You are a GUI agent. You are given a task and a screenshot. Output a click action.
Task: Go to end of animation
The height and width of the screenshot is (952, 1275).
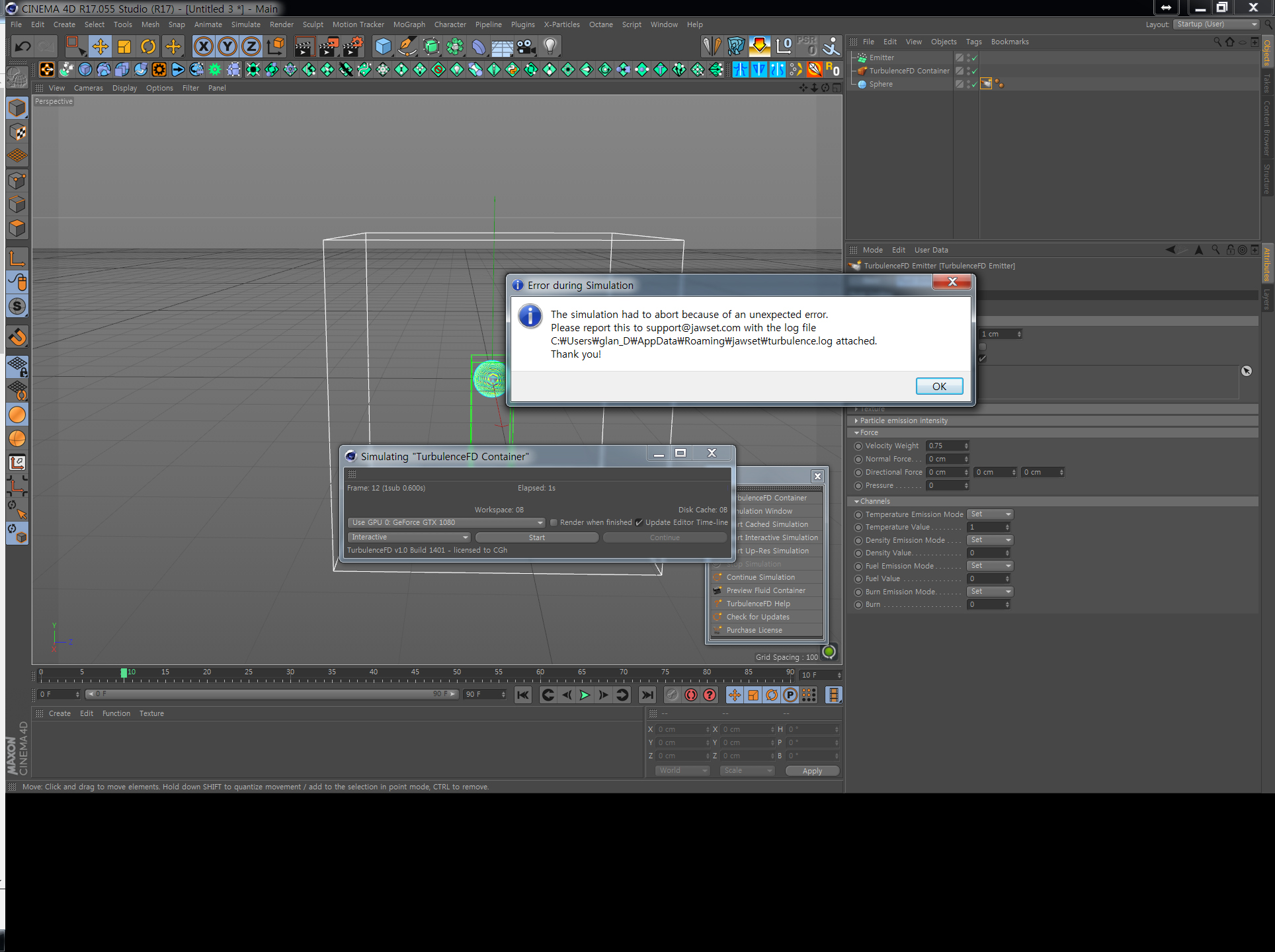click(647, 695)
